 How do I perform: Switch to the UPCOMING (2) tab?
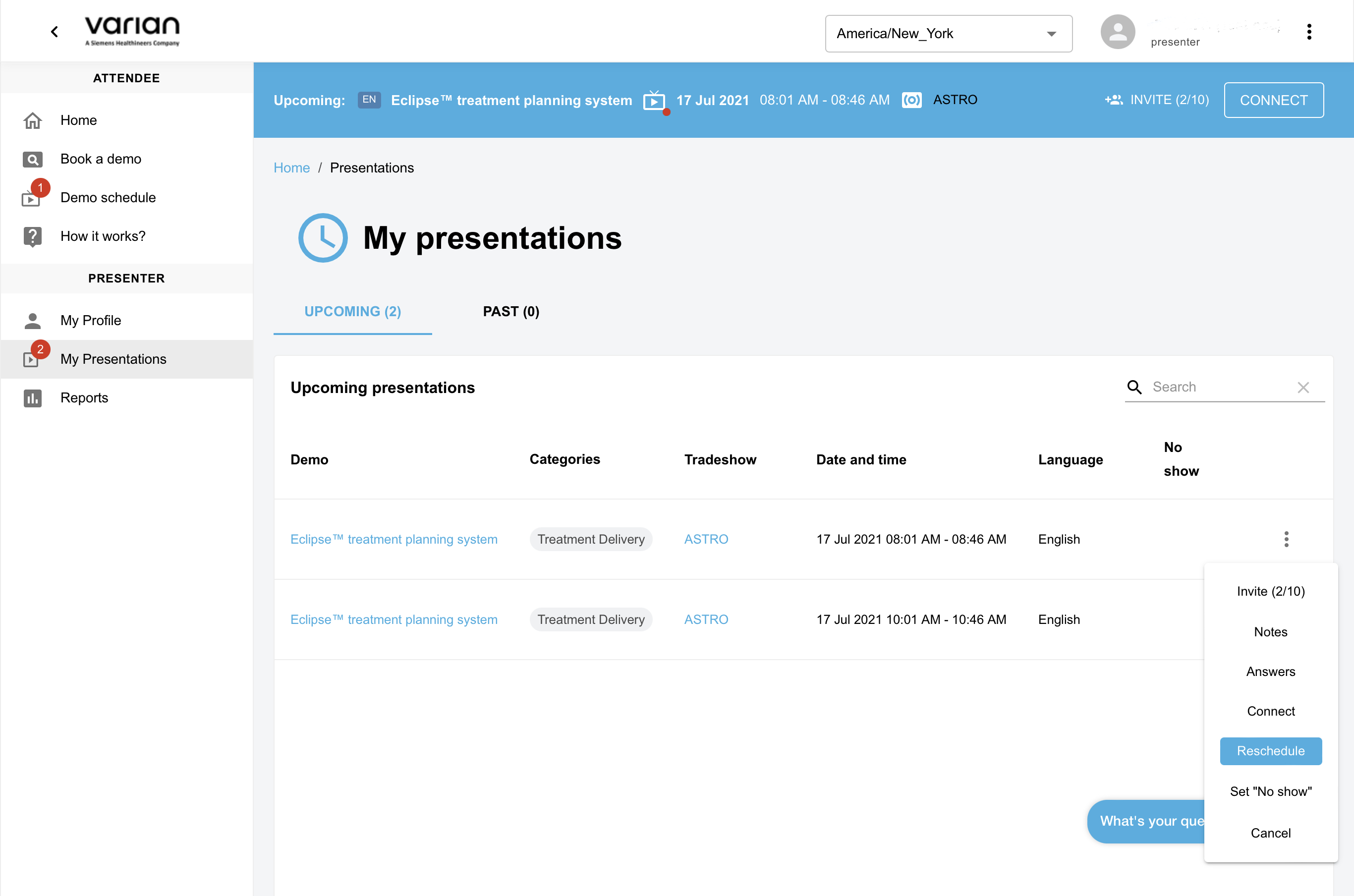(x=352, y=311)
